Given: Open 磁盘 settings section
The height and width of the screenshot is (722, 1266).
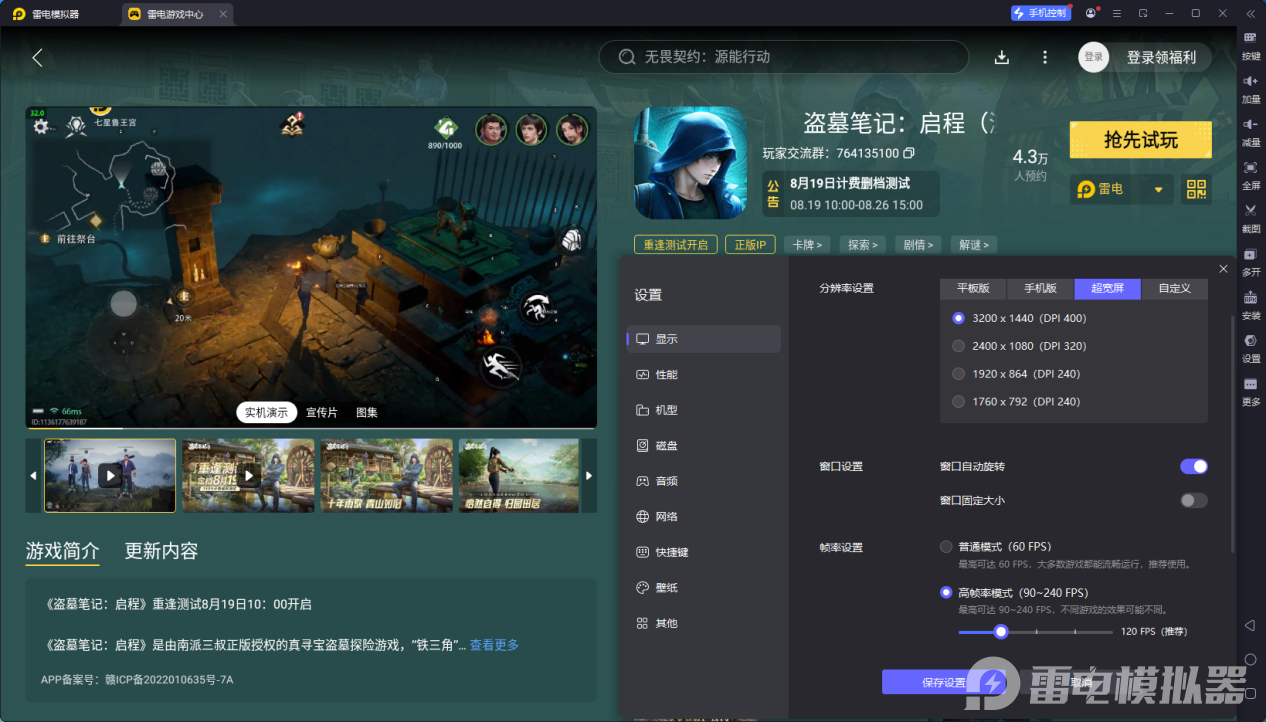Looking at the screenshot, I should [x=703, y=445].
